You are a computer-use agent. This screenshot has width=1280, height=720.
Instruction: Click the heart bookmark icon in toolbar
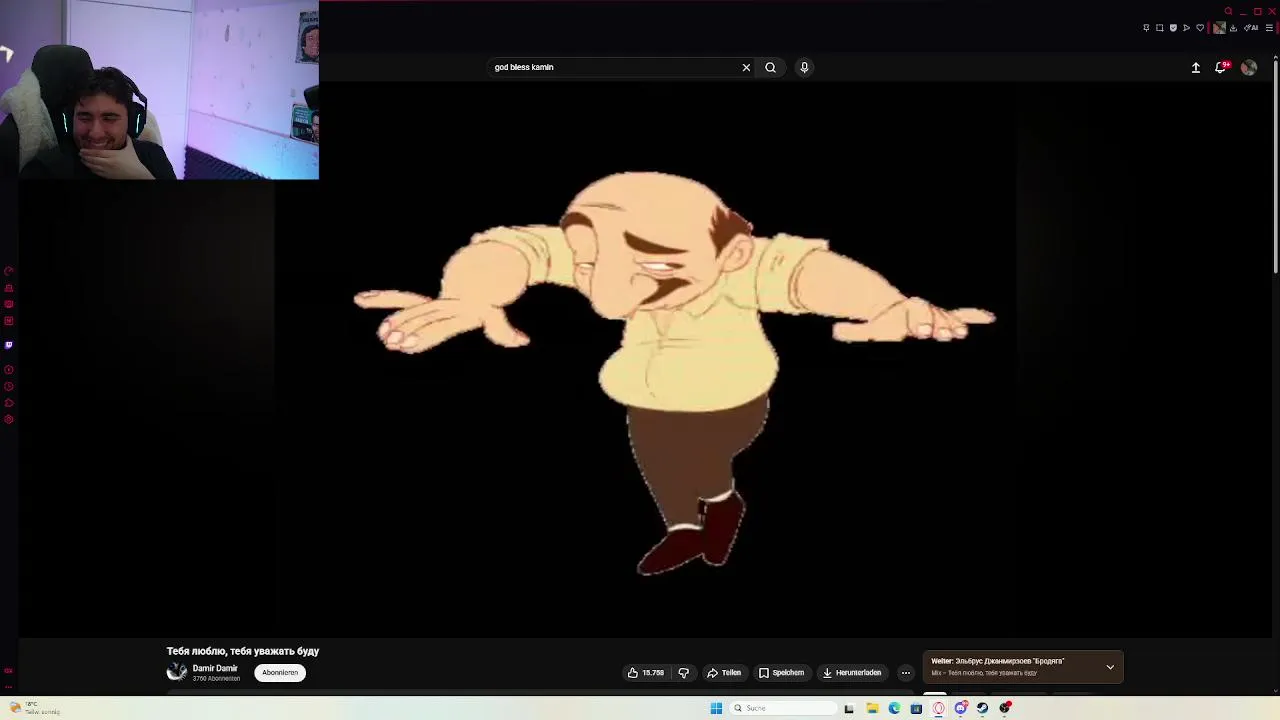[1200, 28]
